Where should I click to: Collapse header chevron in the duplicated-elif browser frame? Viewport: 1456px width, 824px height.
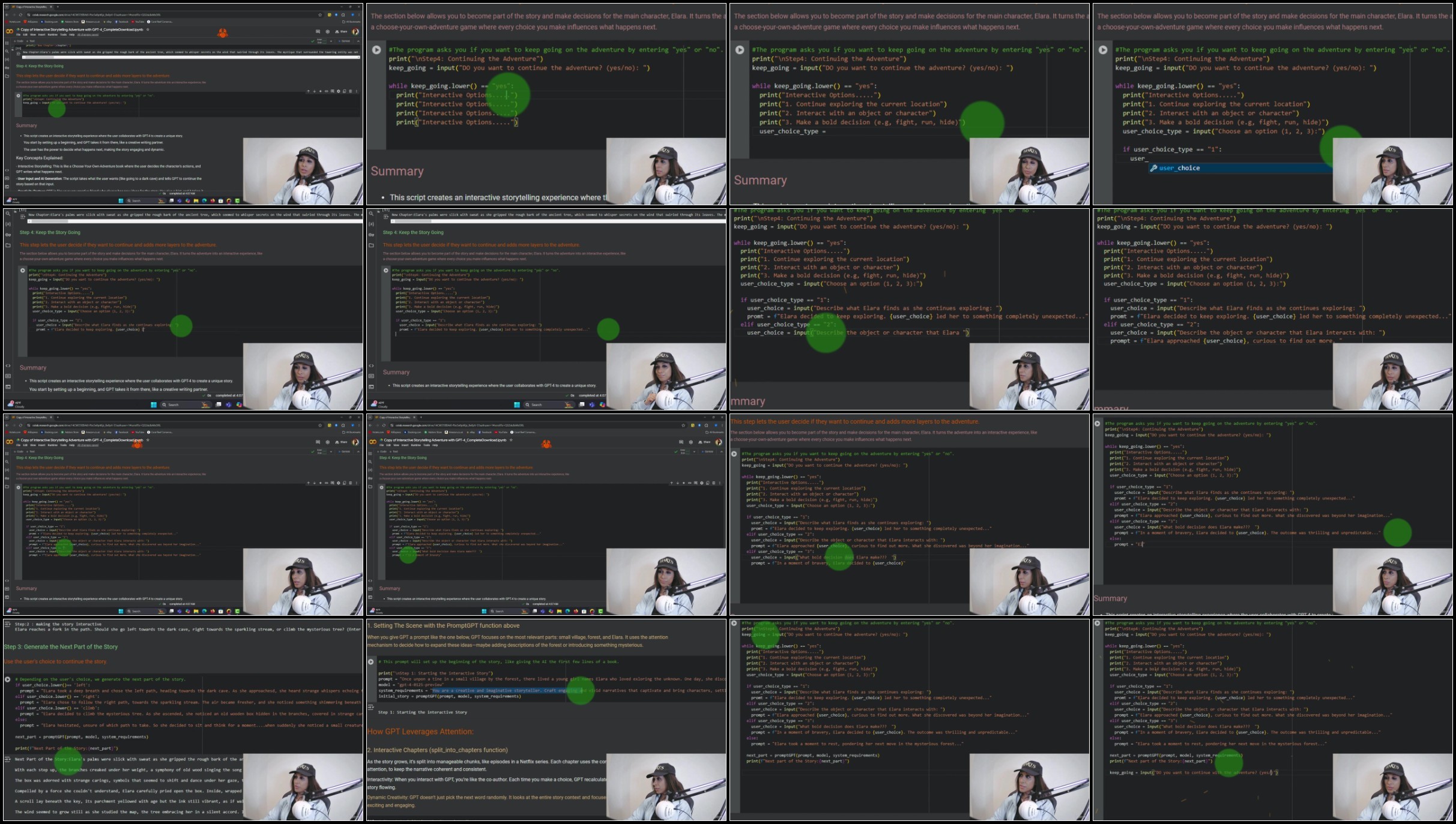[x=358, y=452]
